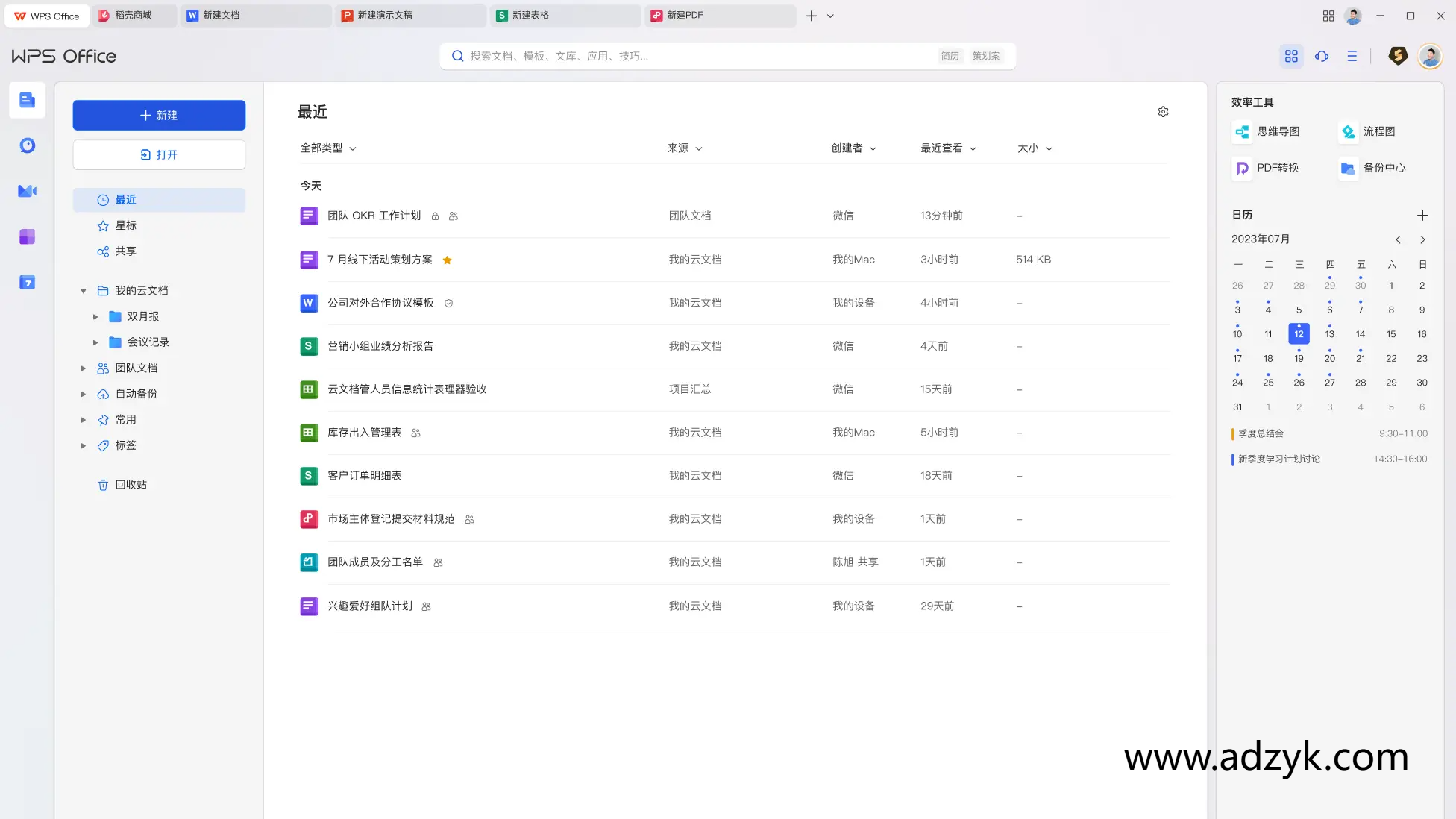Click the customer support headset icon
This screenshot has height=819, width=1456.
(1322, 56)
